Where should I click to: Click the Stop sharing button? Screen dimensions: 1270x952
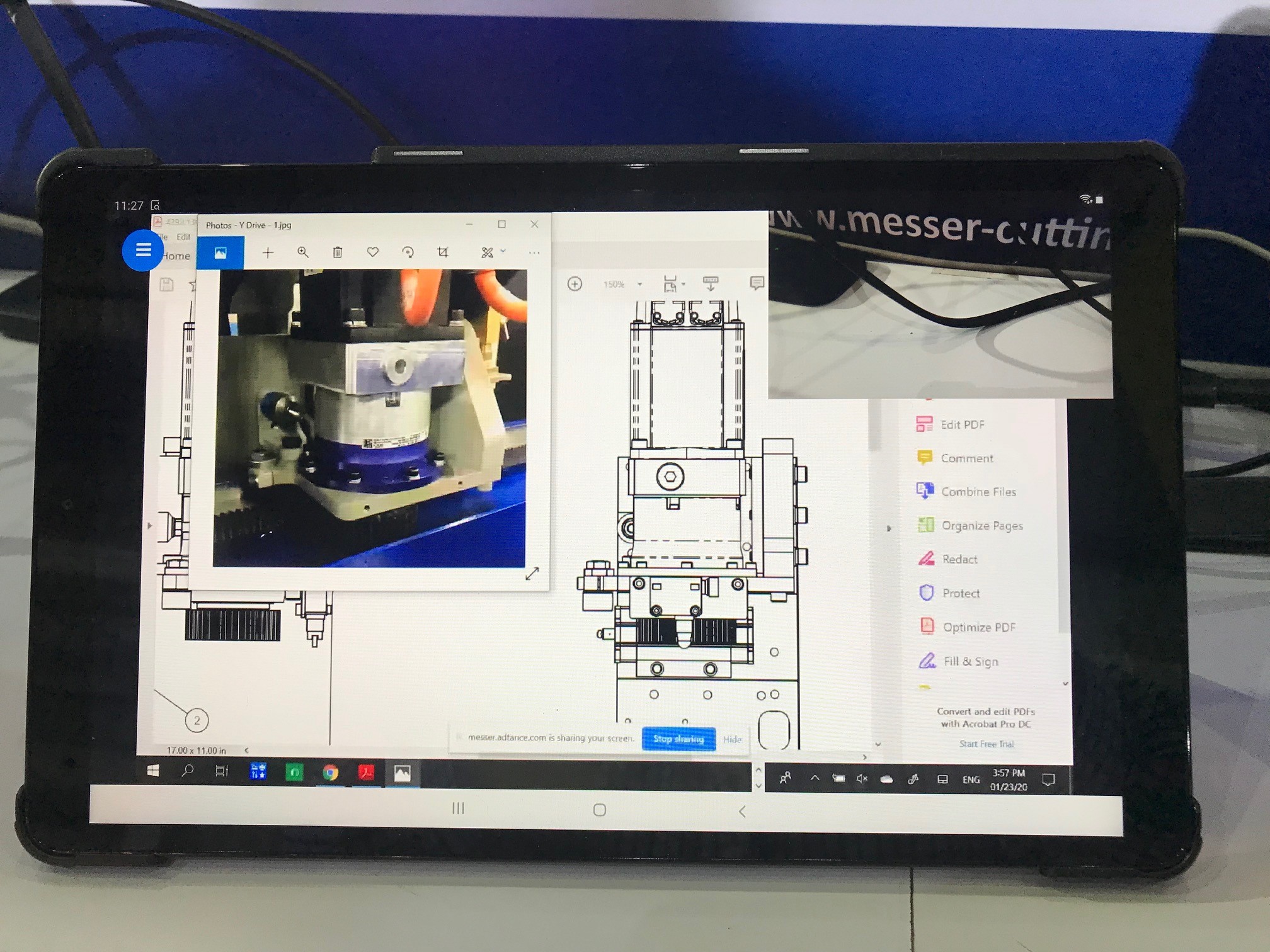(x=678, y=739)
